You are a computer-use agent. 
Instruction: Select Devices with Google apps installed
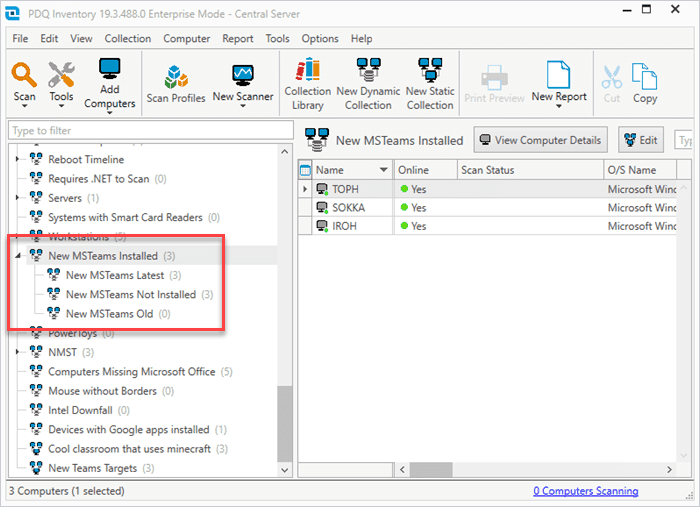click(129, 429)
